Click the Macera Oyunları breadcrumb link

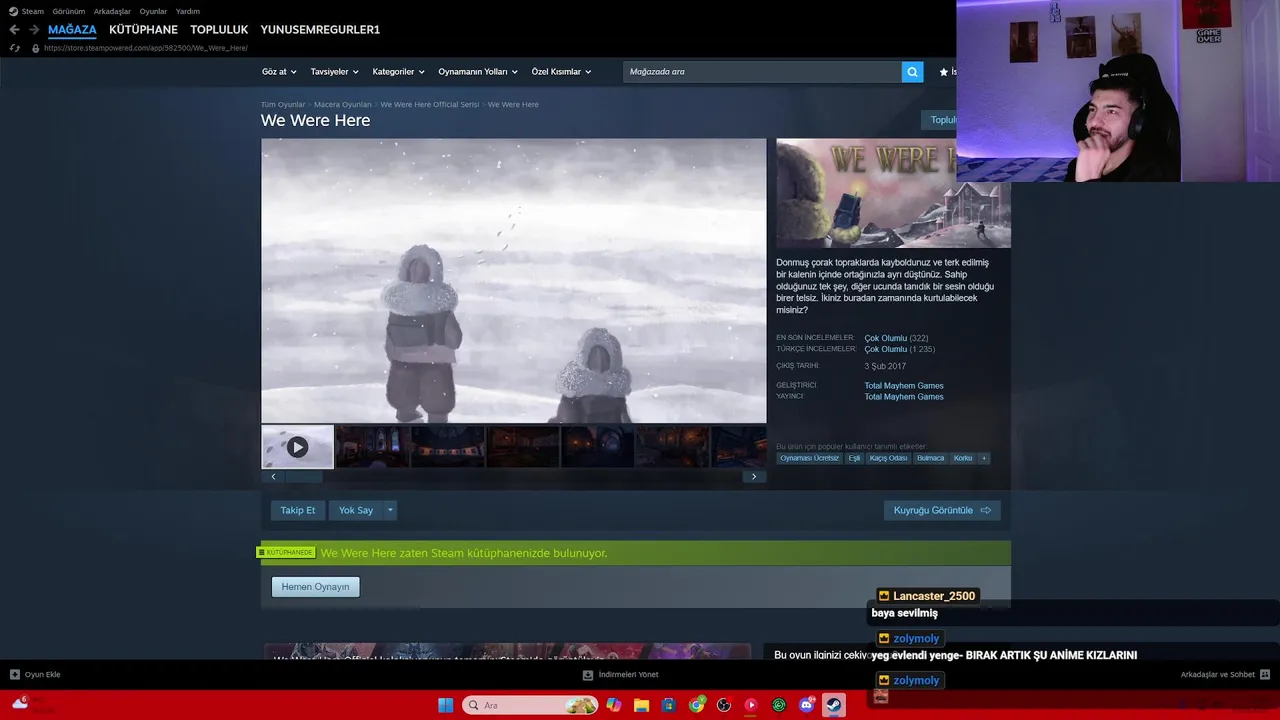(x=343, y=104)
